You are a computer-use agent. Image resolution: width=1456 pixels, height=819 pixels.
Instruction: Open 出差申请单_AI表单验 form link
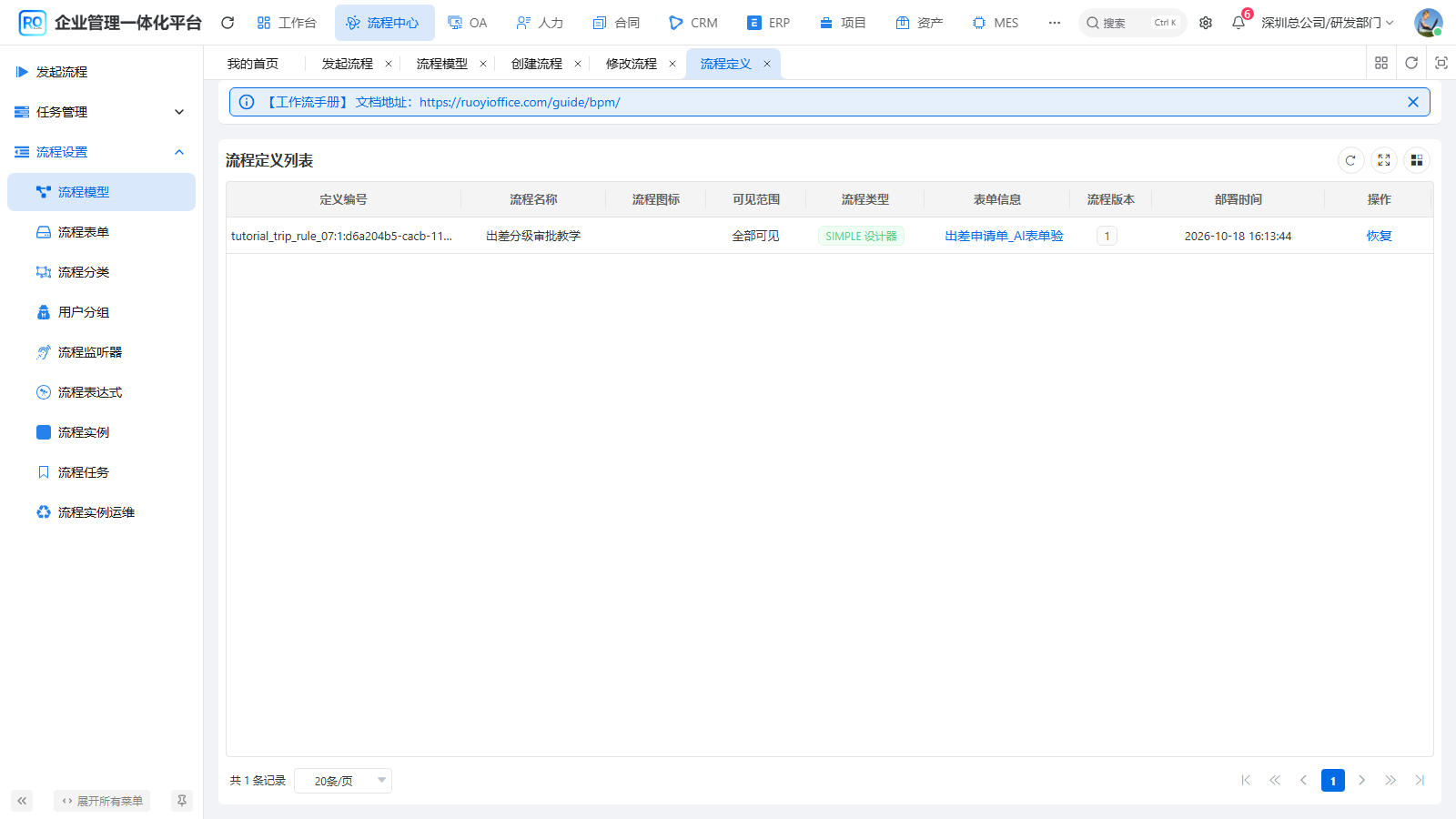[x=1004, y=236]
